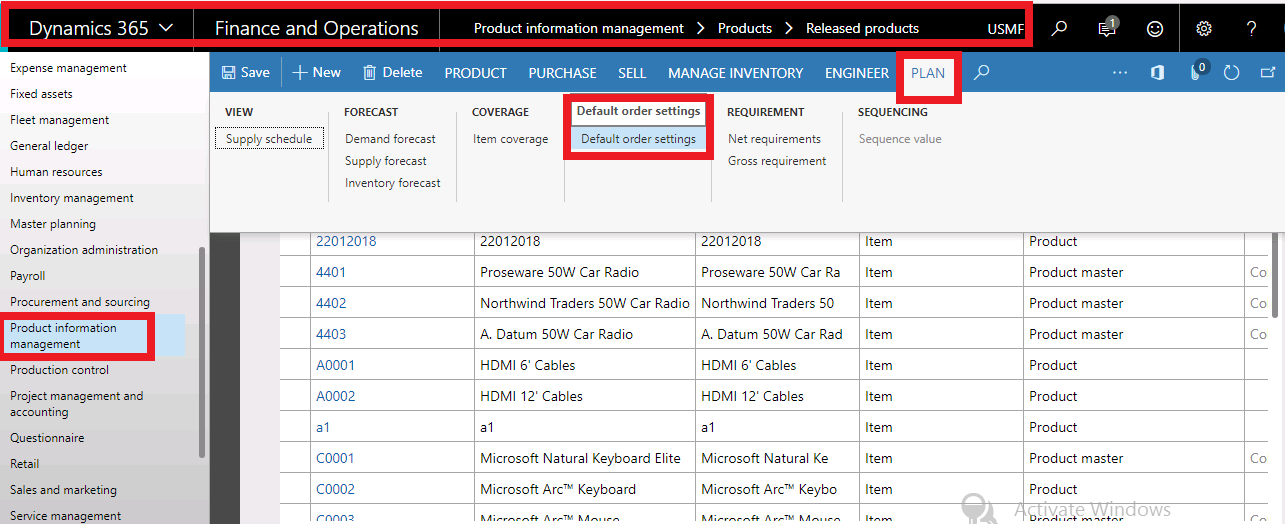This screenshot has width=1285, height=524.
Task: Click the open in new window icon
Action: point(1268,73)
